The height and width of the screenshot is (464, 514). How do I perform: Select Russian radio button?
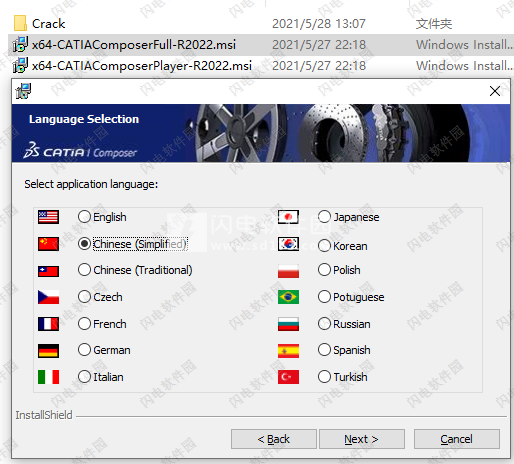(324, 324)
